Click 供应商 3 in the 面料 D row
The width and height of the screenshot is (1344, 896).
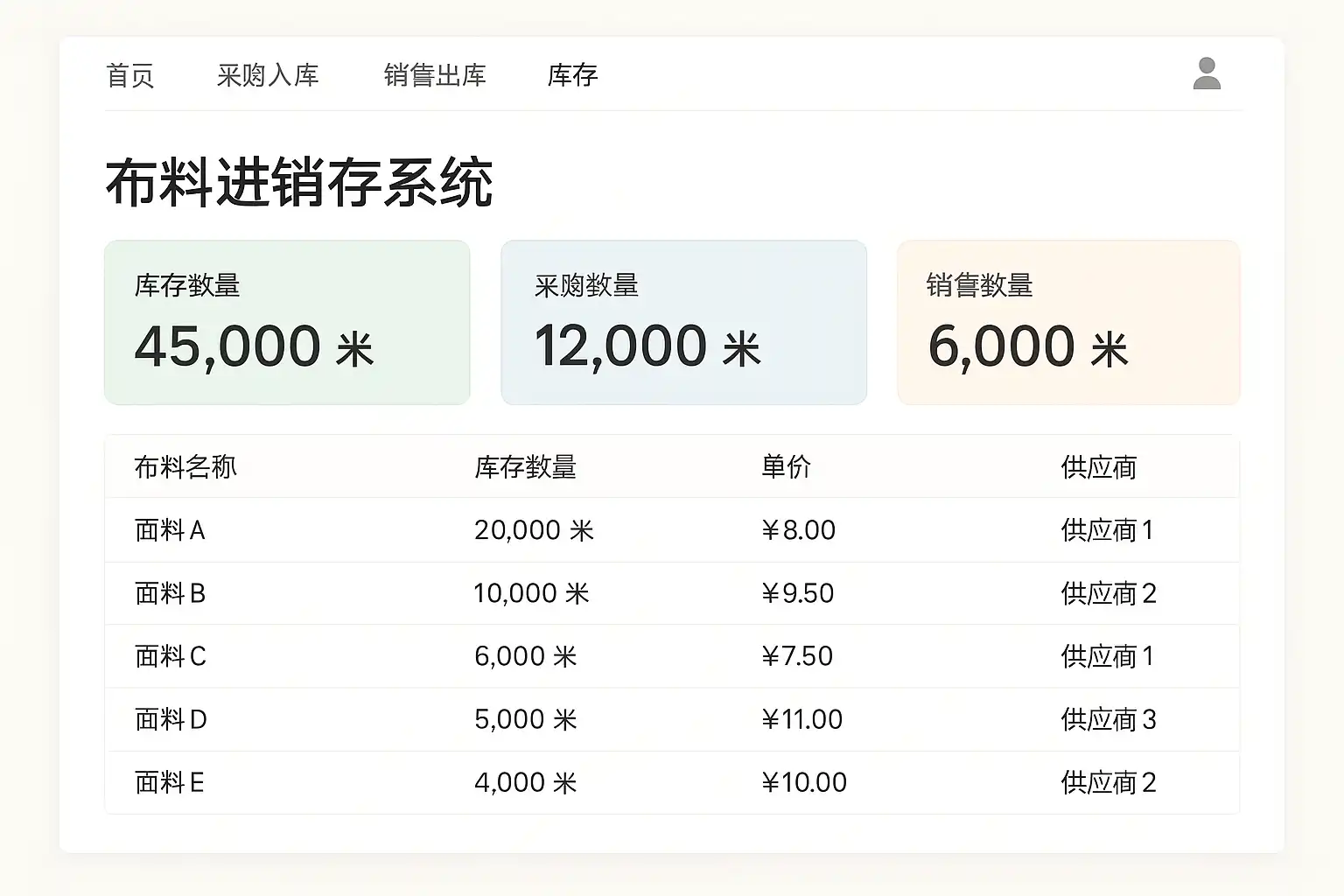tap(1109, 719)
